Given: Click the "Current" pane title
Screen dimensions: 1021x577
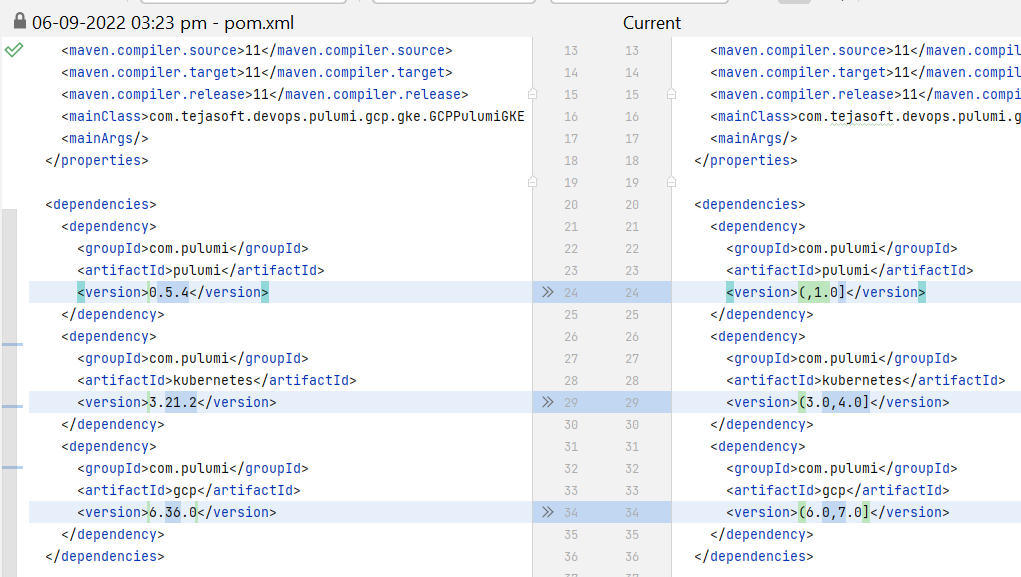Looking at the screenshot, I should [652, 23].
